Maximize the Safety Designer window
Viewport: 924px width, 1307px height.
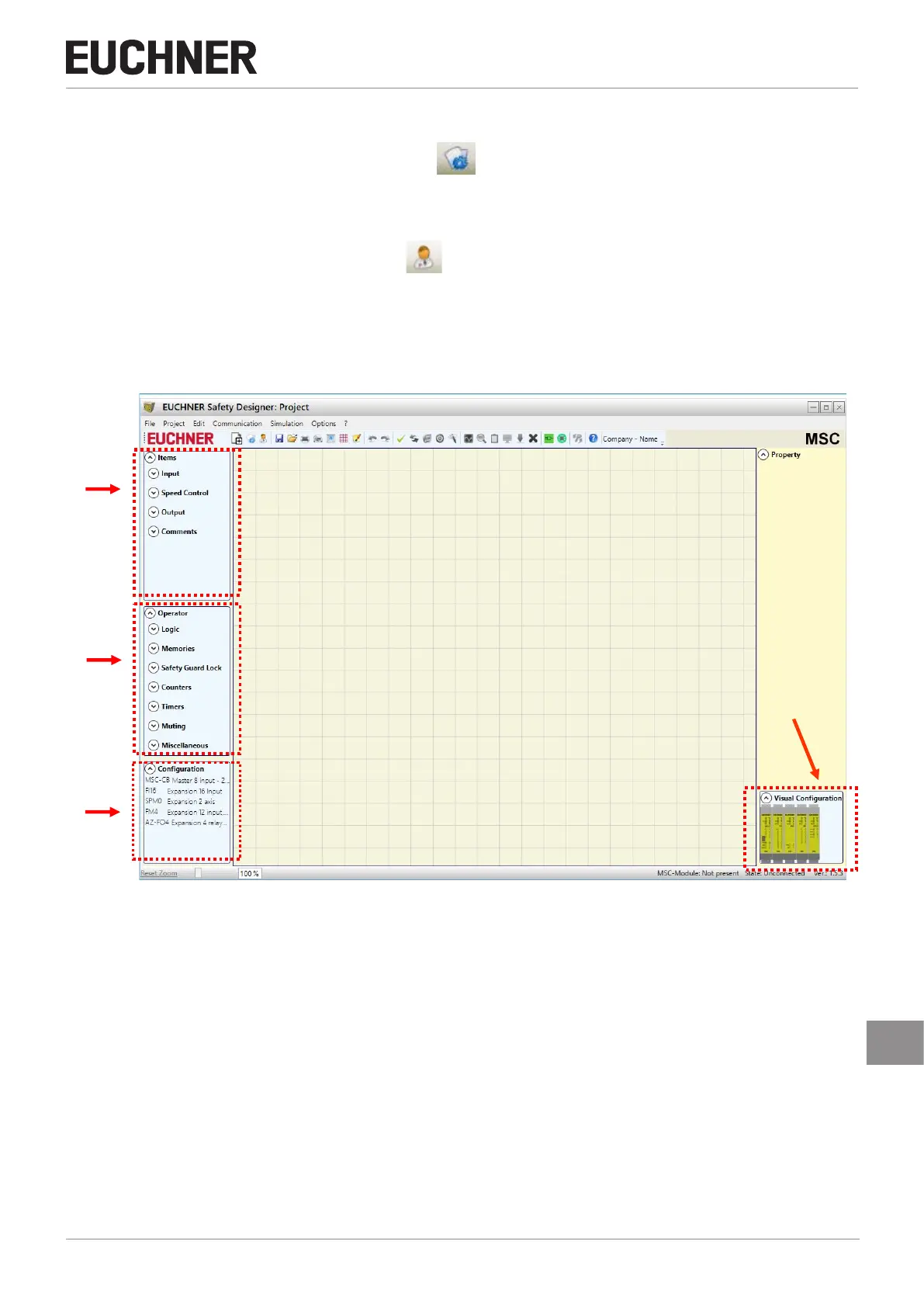click(826, 407)
